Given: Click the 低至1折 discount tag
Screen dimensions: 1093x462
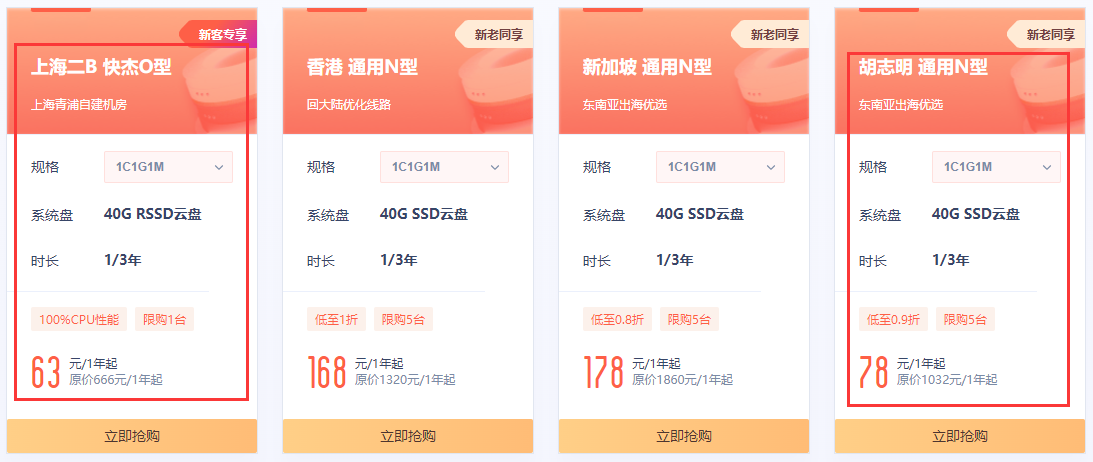Looking at the screenshot, I should (337, 319).
